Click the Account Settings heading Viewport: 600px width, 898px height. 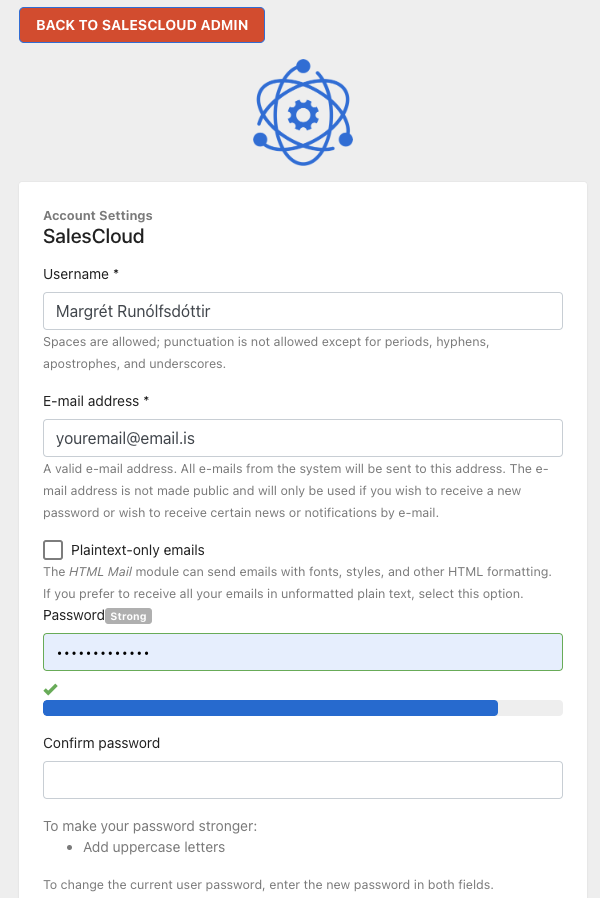pos(98,215)
